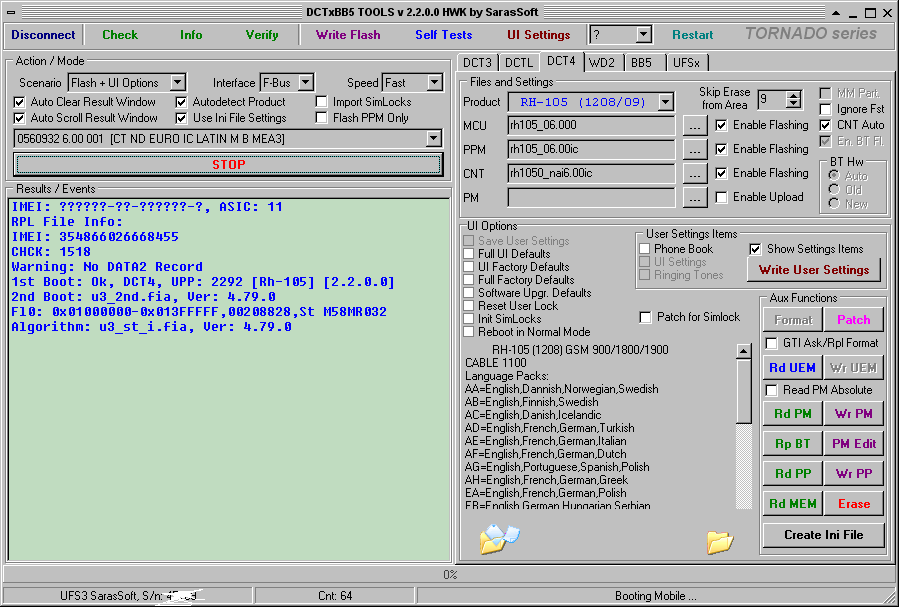Viewport: 899px width, 607px height.
Task: Check Full UI Defaults option
Action: pyautogui.click(x=469, y=253)
